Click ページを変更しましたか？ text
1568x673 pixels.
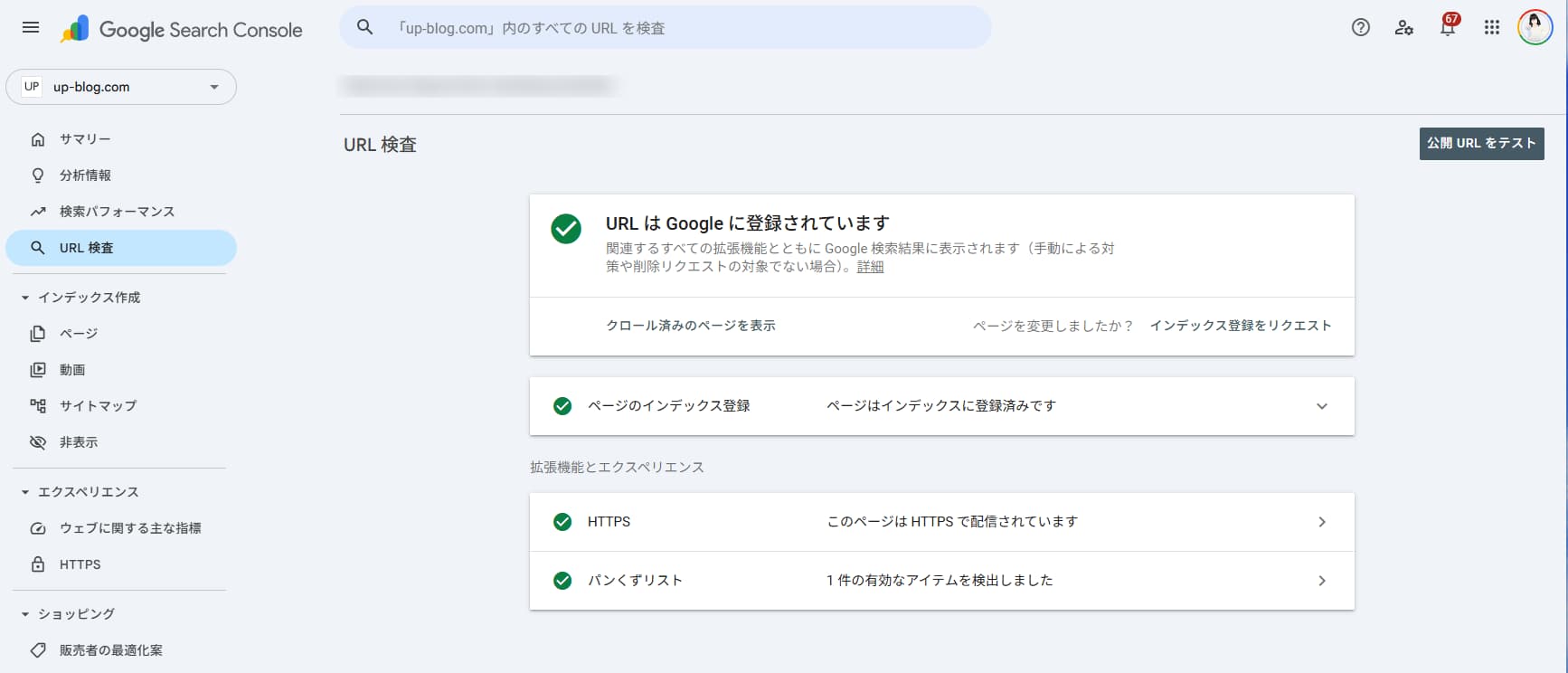coord(1053,326)
